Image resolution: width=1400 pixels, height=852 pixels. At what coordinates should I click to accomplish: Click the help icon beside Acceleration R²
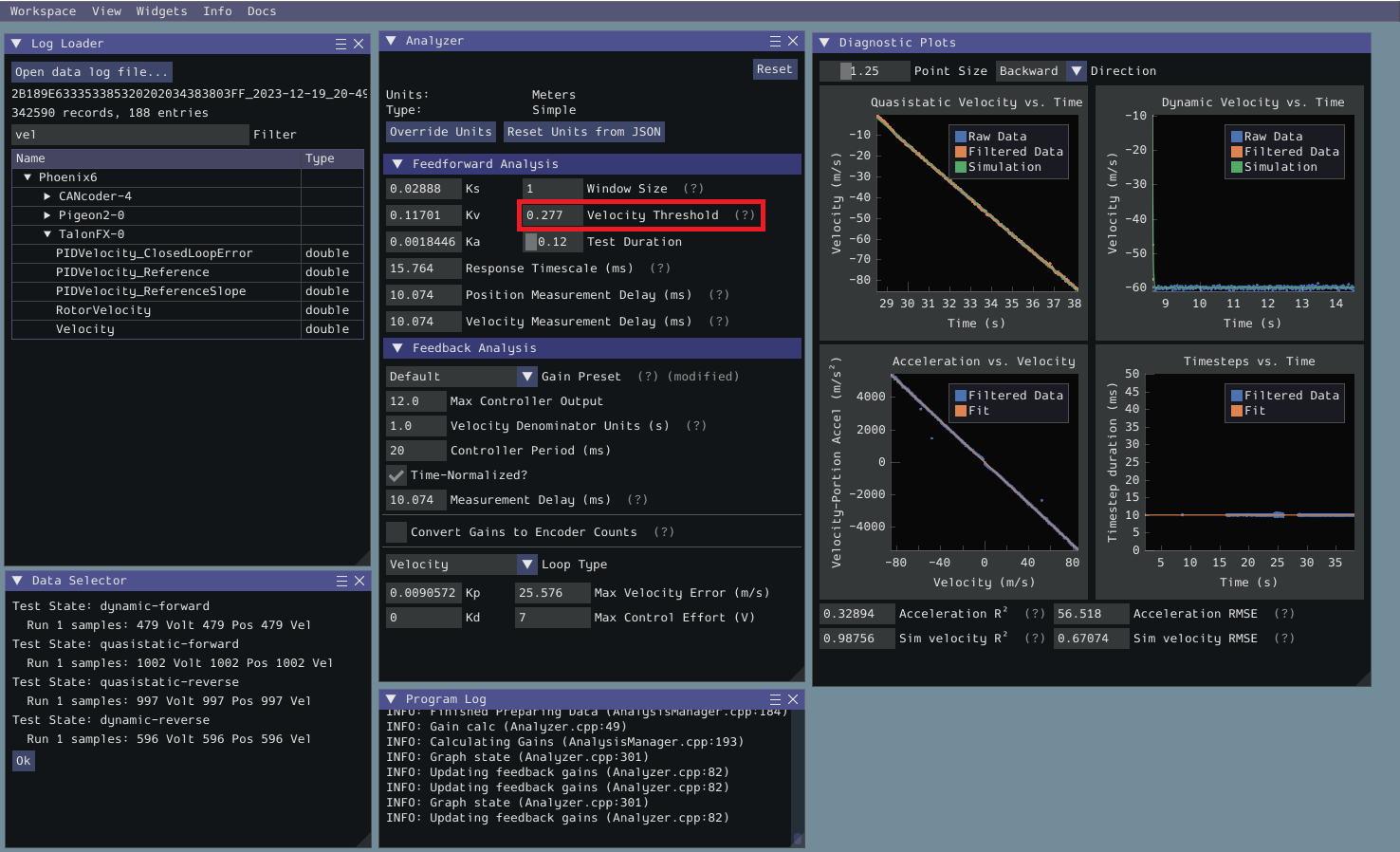point(1034,613)
